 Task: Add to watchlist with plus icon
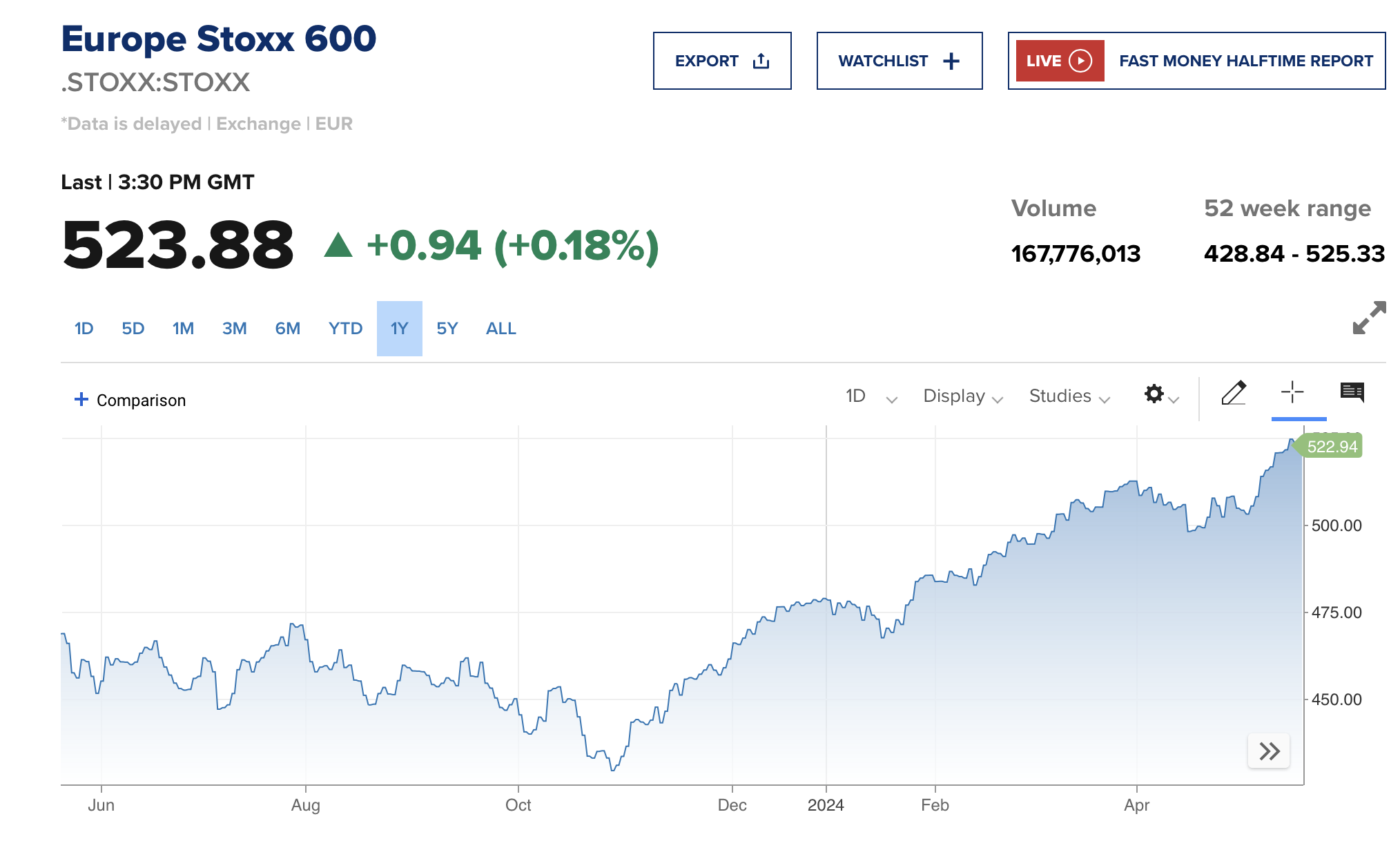coord(951,61)
